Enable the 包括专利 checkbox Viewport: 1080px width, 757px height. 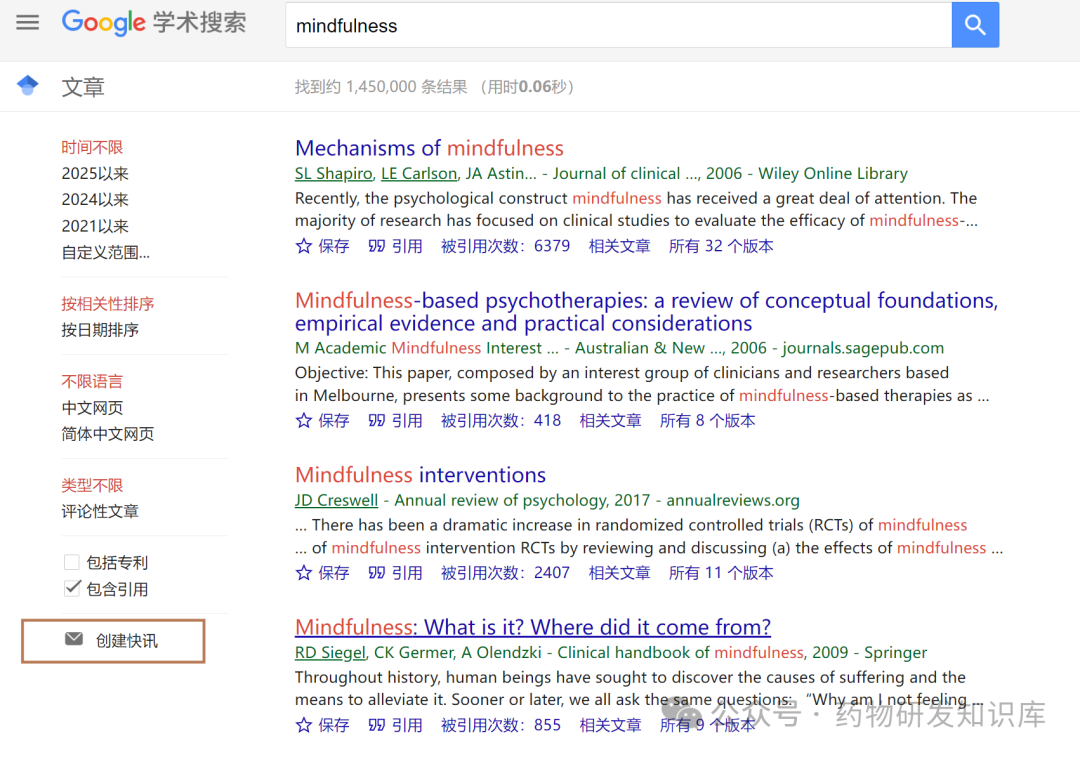[72, 562]
